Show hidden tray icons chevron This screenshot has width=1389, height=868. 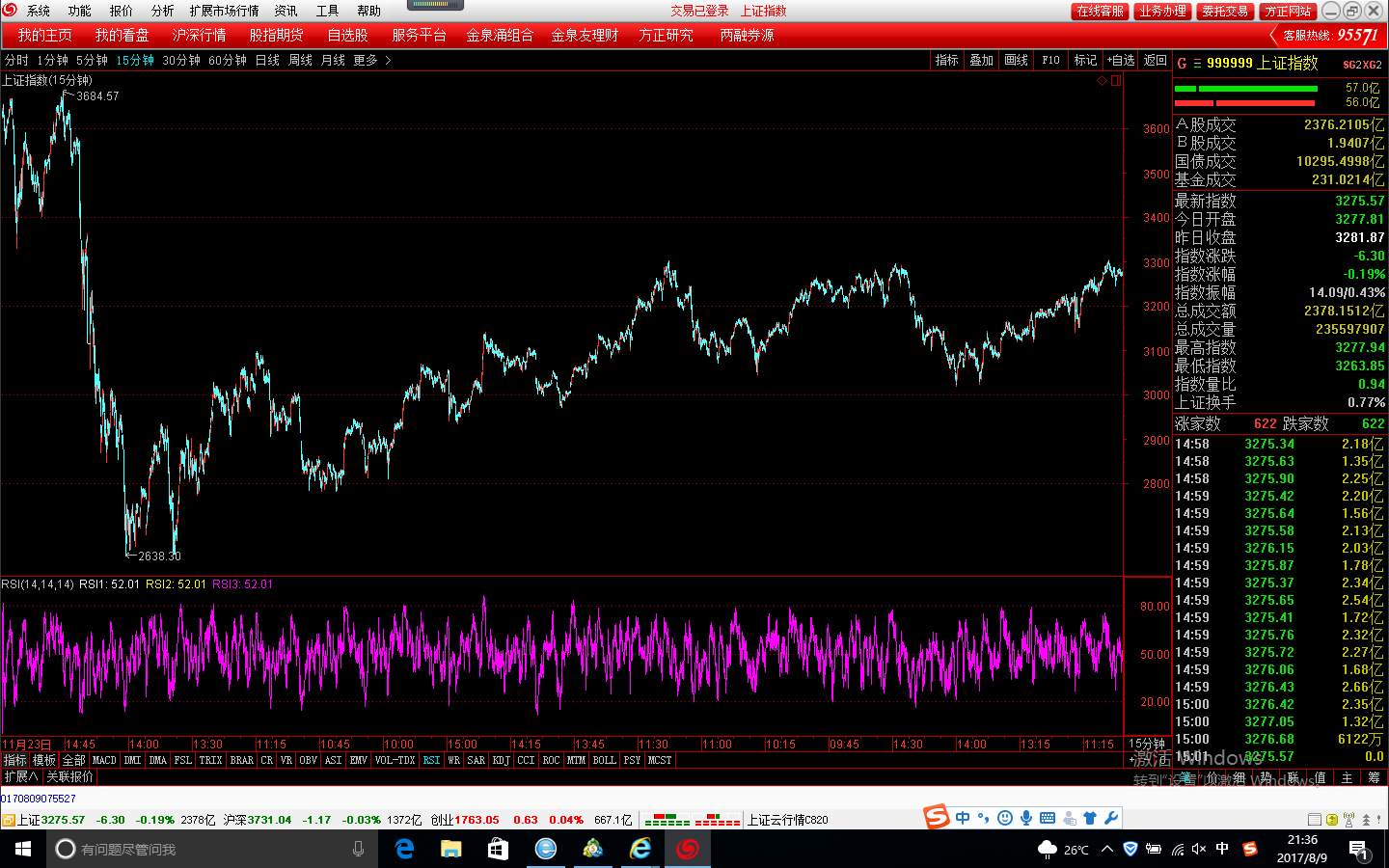point(1107,849)
